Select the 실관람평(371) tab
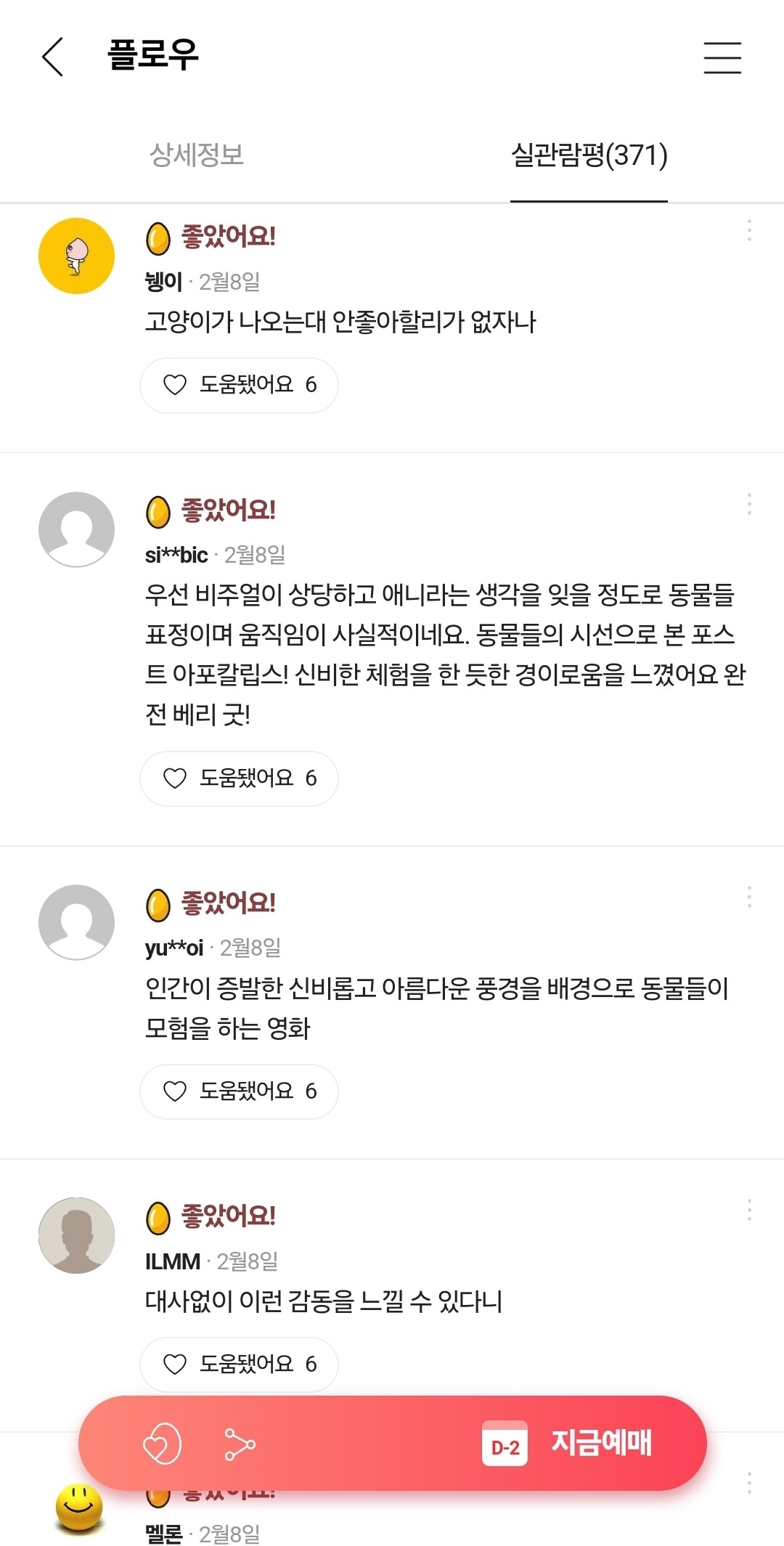The width and height of the screenshot is (784, 1546). (589, 155)
